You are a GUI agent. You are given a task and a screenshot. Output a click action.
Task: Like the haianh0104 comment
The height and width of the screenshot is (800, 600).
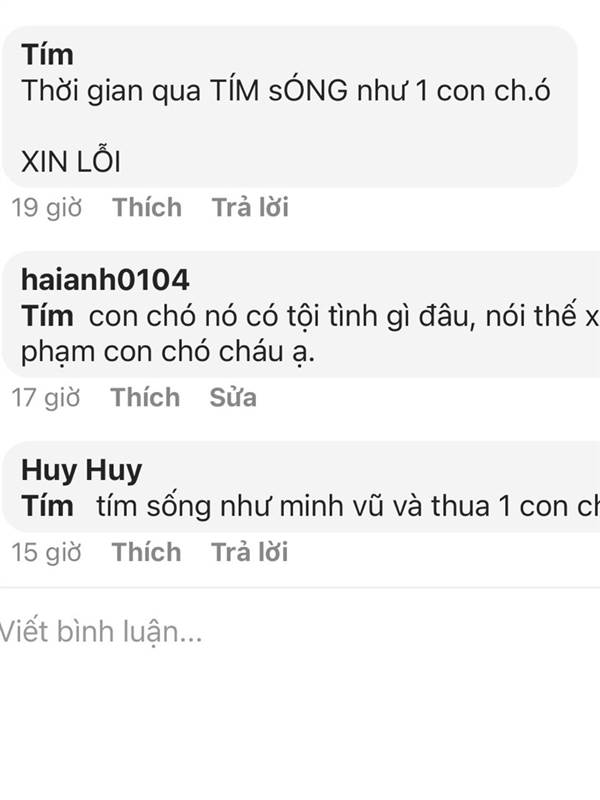pos(145,397)
